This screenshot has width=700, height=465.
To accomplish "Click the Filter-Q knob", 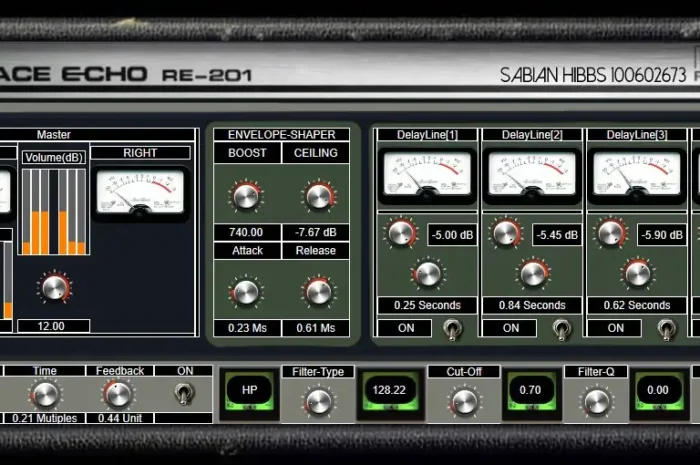I will pos(596,401).
